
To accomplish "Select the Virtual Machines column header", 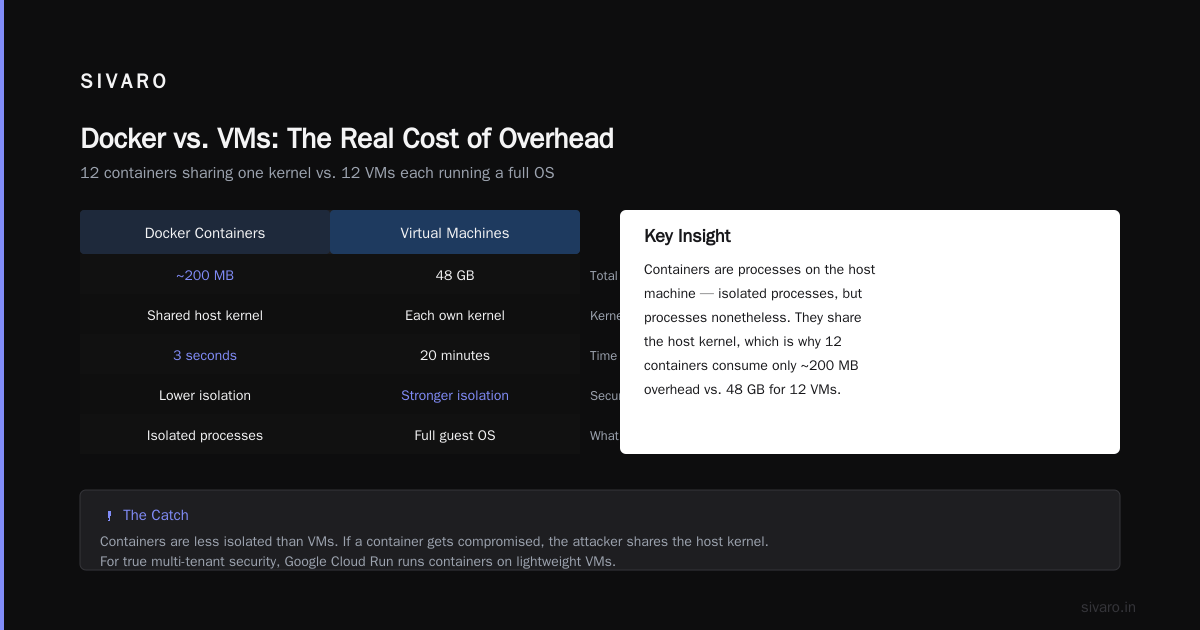I will point(455,232).
